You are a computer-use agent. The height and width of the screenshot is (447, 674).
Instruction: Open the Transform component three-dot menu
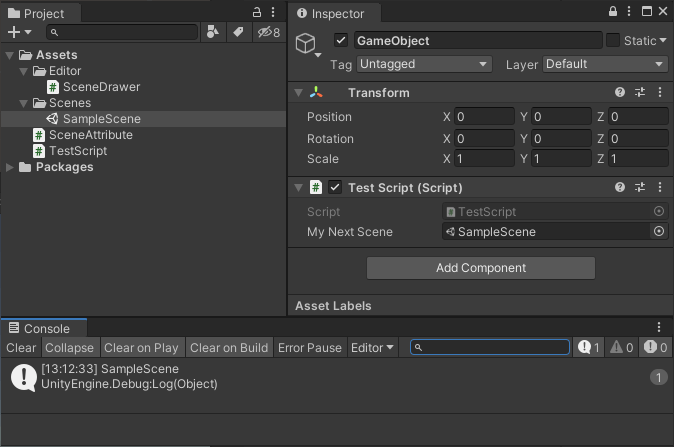pos(660,92)
